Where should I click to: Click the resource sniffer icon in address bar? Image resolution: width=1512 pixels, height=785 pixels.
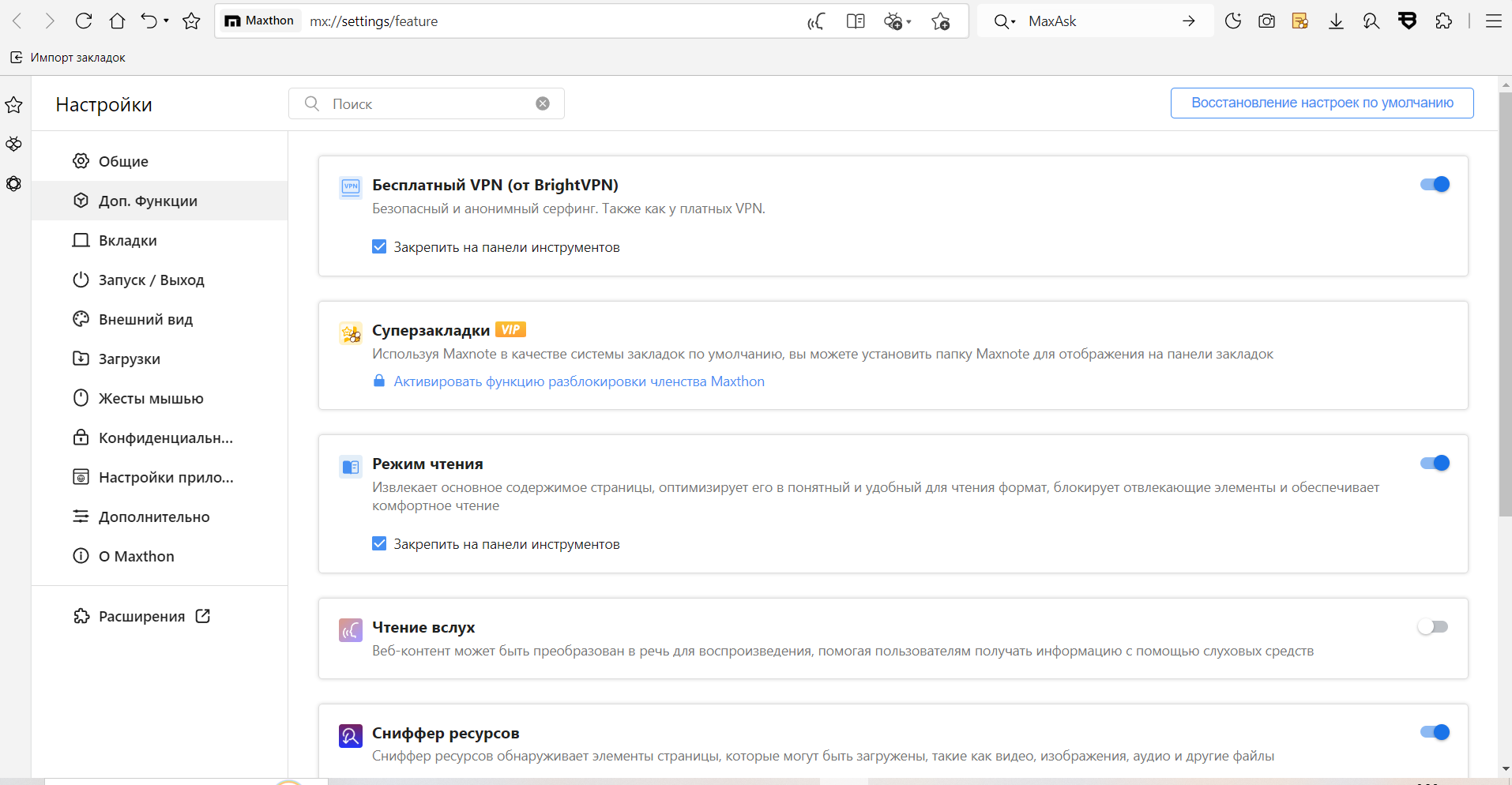point(893,21)
